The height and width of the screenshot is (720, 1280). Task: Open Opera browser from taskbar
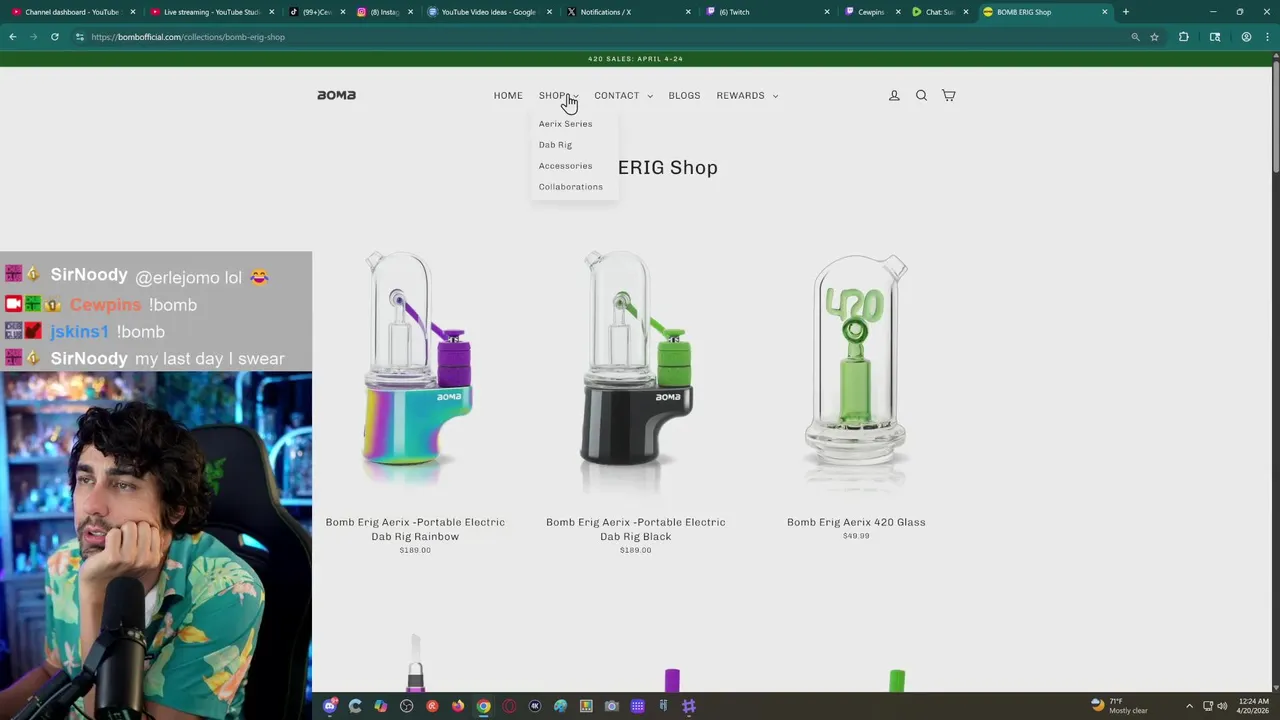point(509,706)
